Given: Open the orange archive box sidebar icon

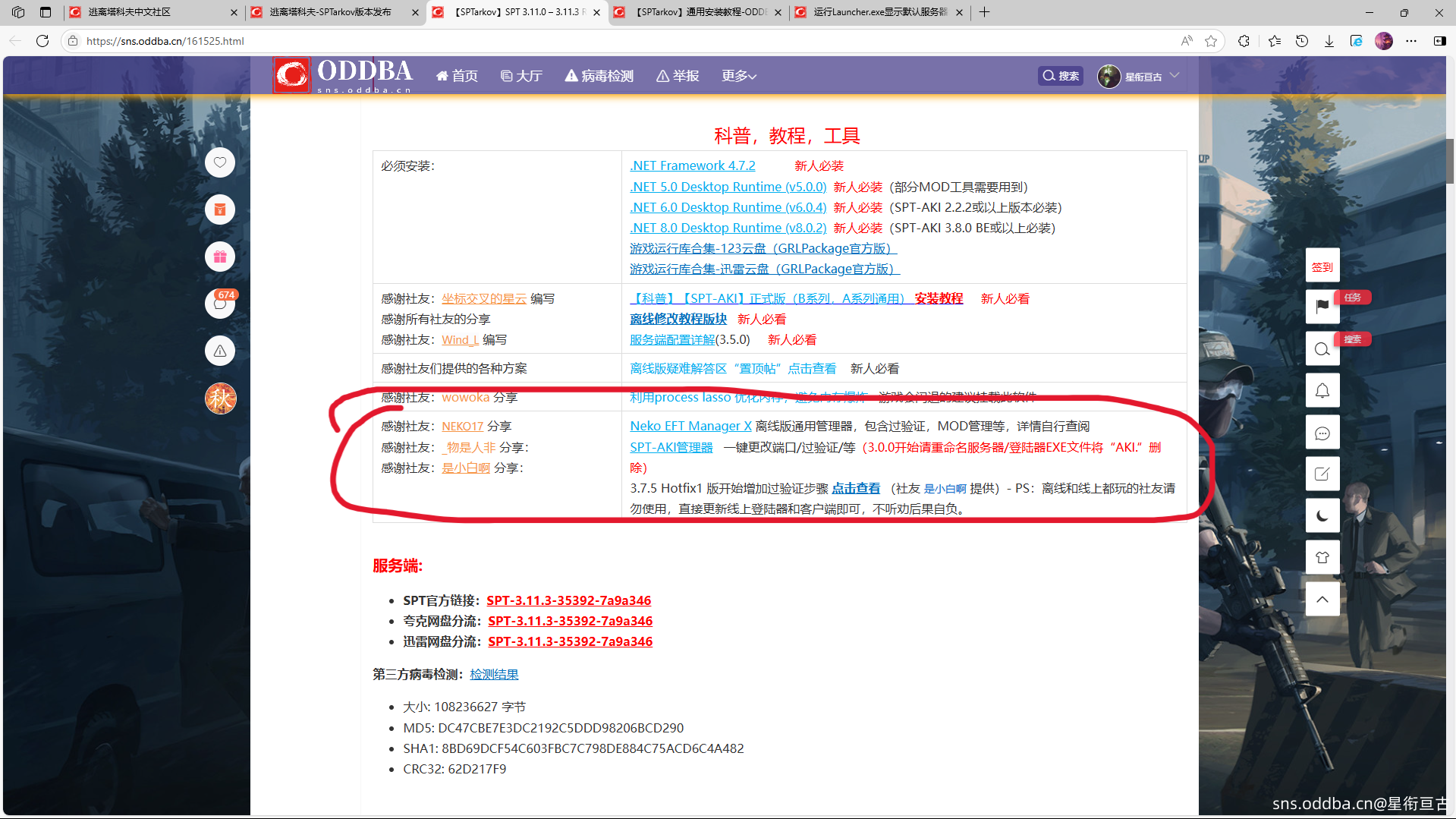Looking at the screenshot, I should 220,209.
